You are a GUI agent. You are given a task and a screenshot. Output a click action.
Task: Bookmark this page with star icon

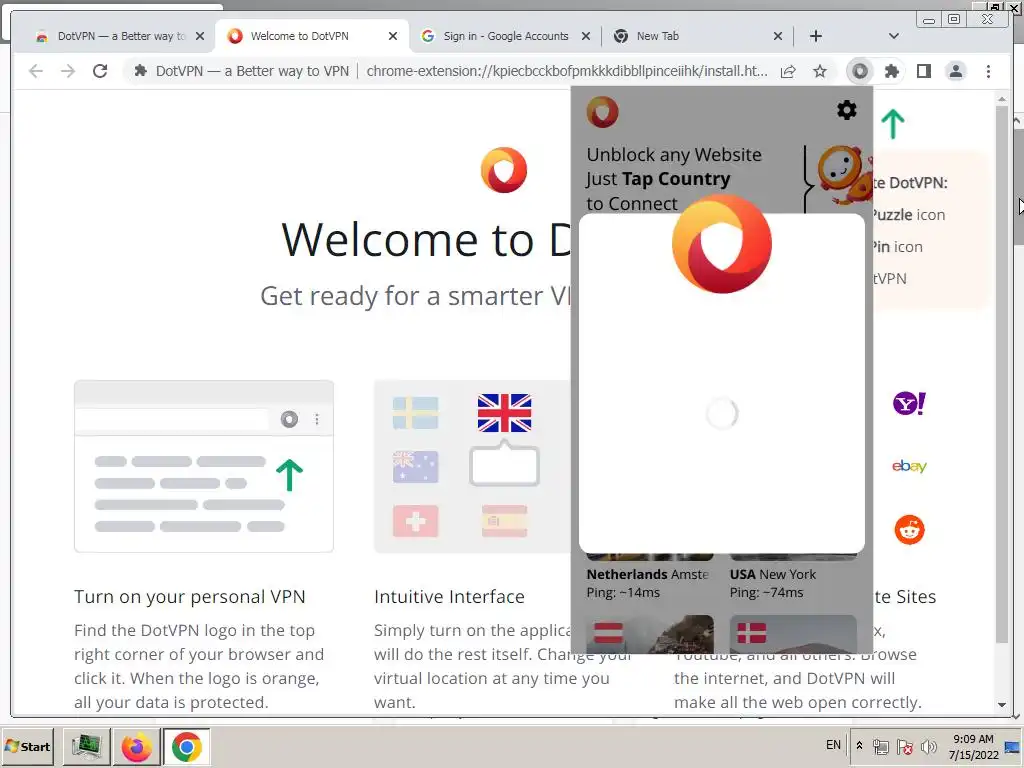820,71
